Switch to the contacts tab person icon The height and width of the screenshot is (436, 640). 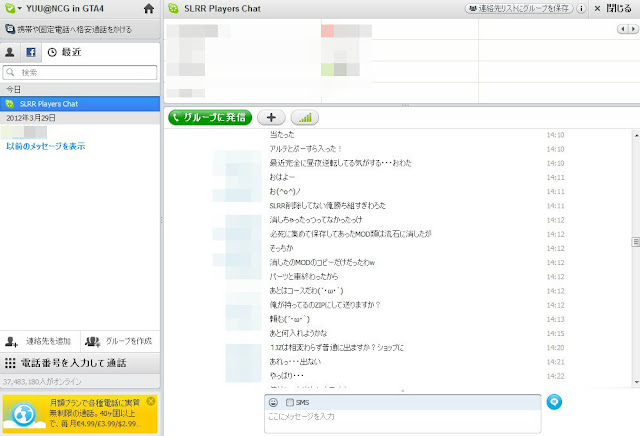coord(10,52)
